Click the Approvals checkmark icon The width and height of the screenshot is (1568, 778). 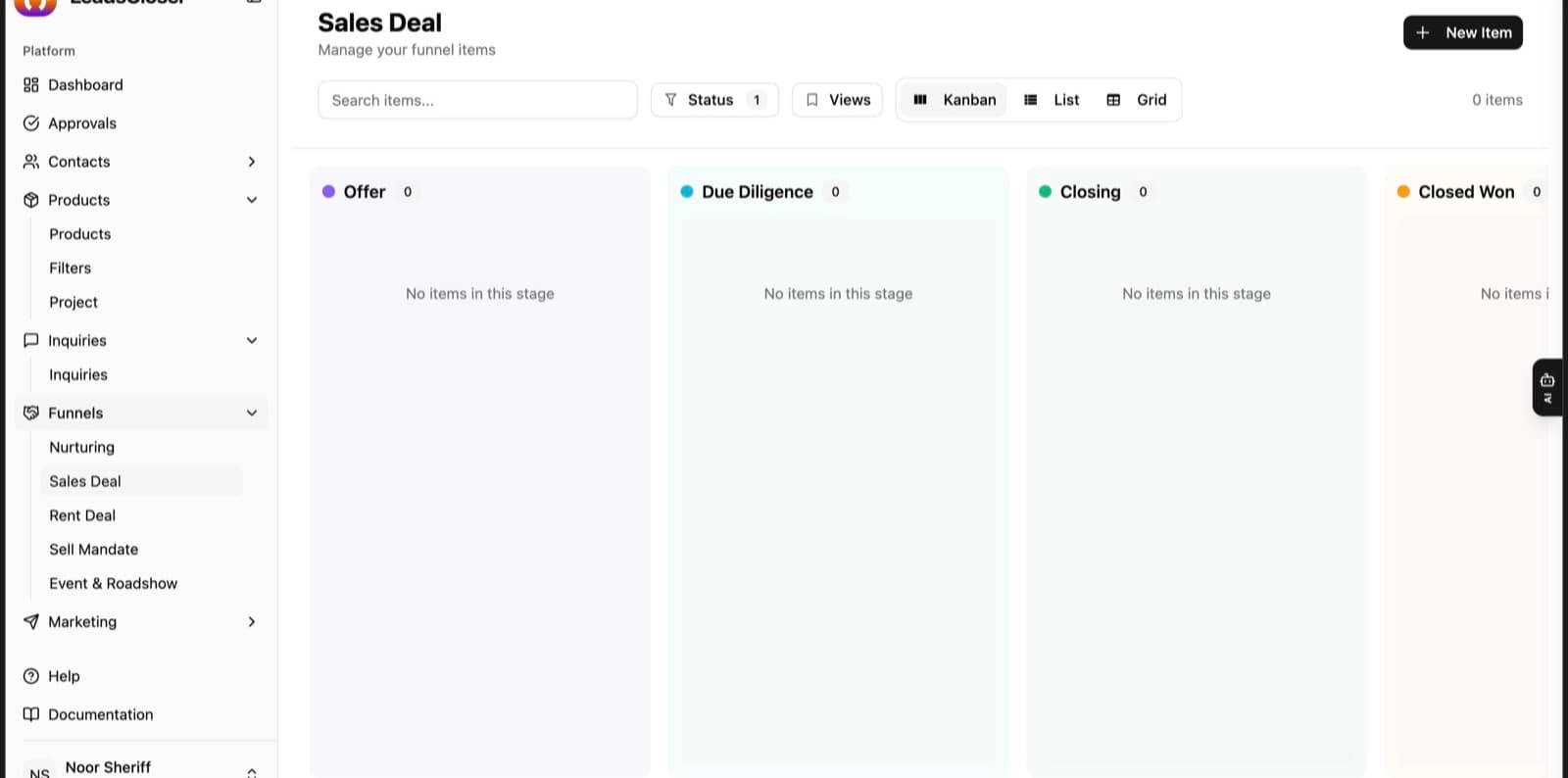(x=31, y=123)
